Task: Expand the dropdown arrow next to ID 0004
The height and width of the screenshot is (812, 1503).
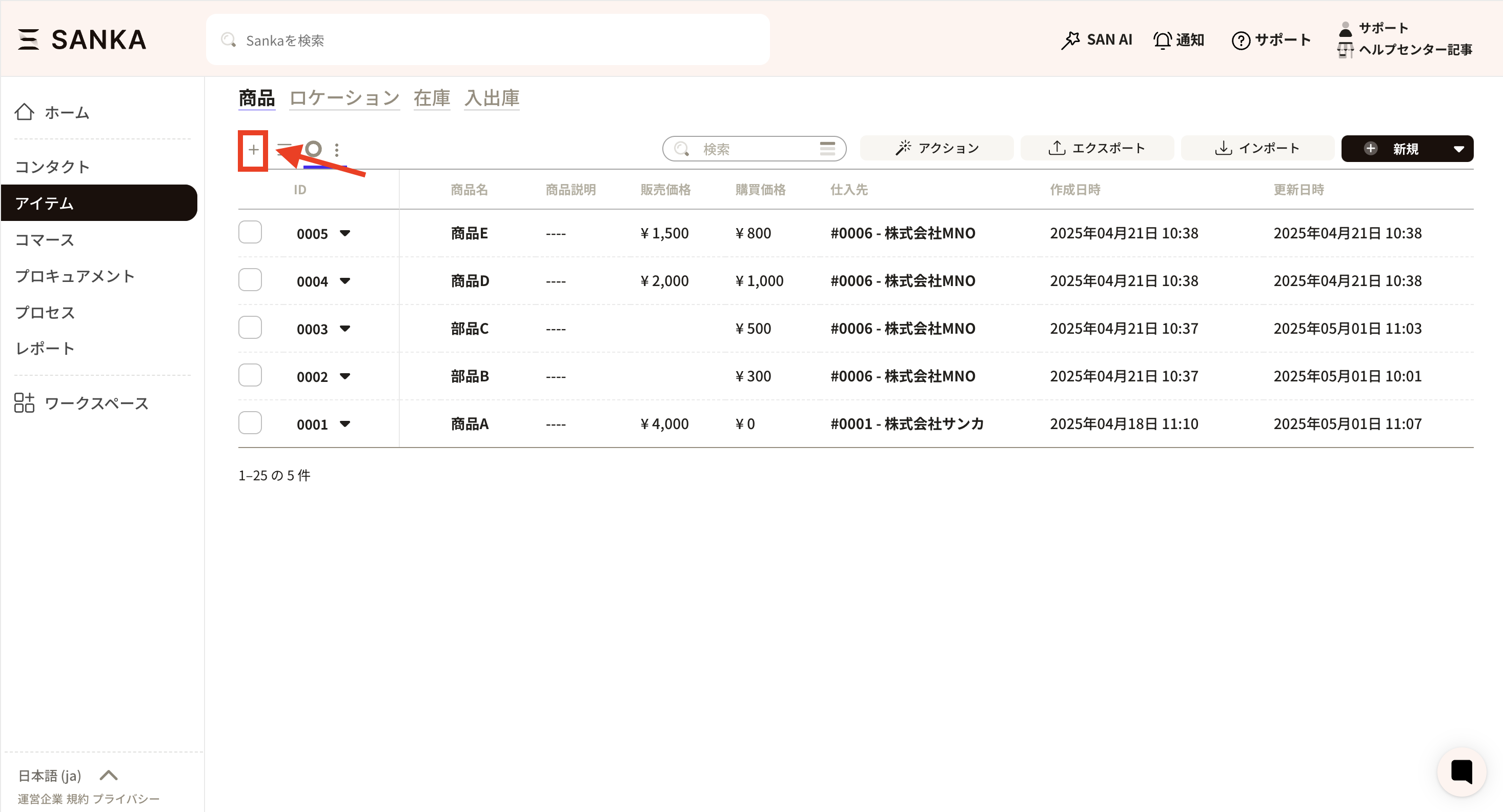Action: pyautogui.click(x=345, y=281)
